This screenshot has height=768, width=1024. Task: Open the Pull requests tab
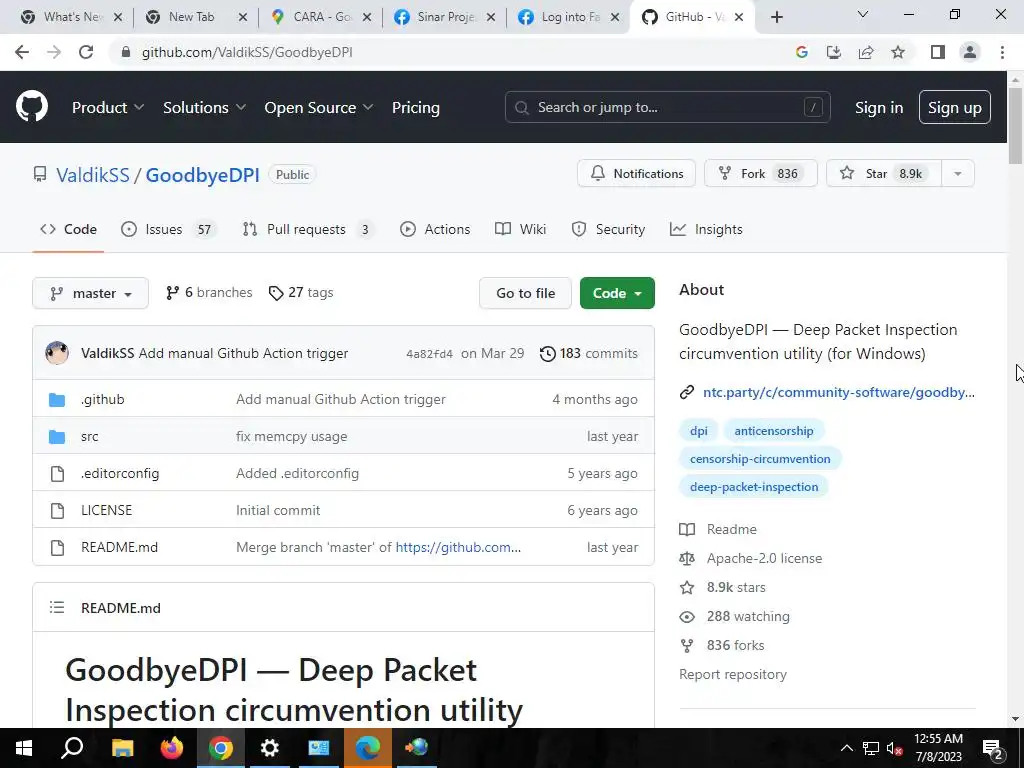click(308, 229)
